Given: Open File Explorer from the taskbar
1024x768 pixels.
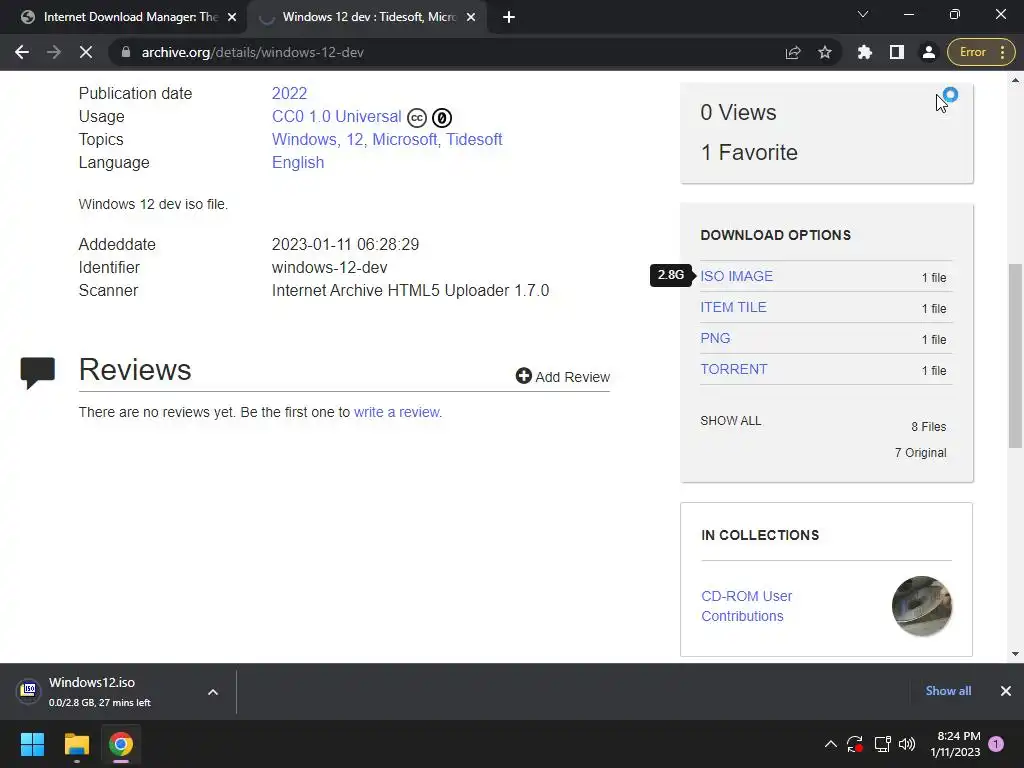Looking at the screenshot, I should click(76, 744).
